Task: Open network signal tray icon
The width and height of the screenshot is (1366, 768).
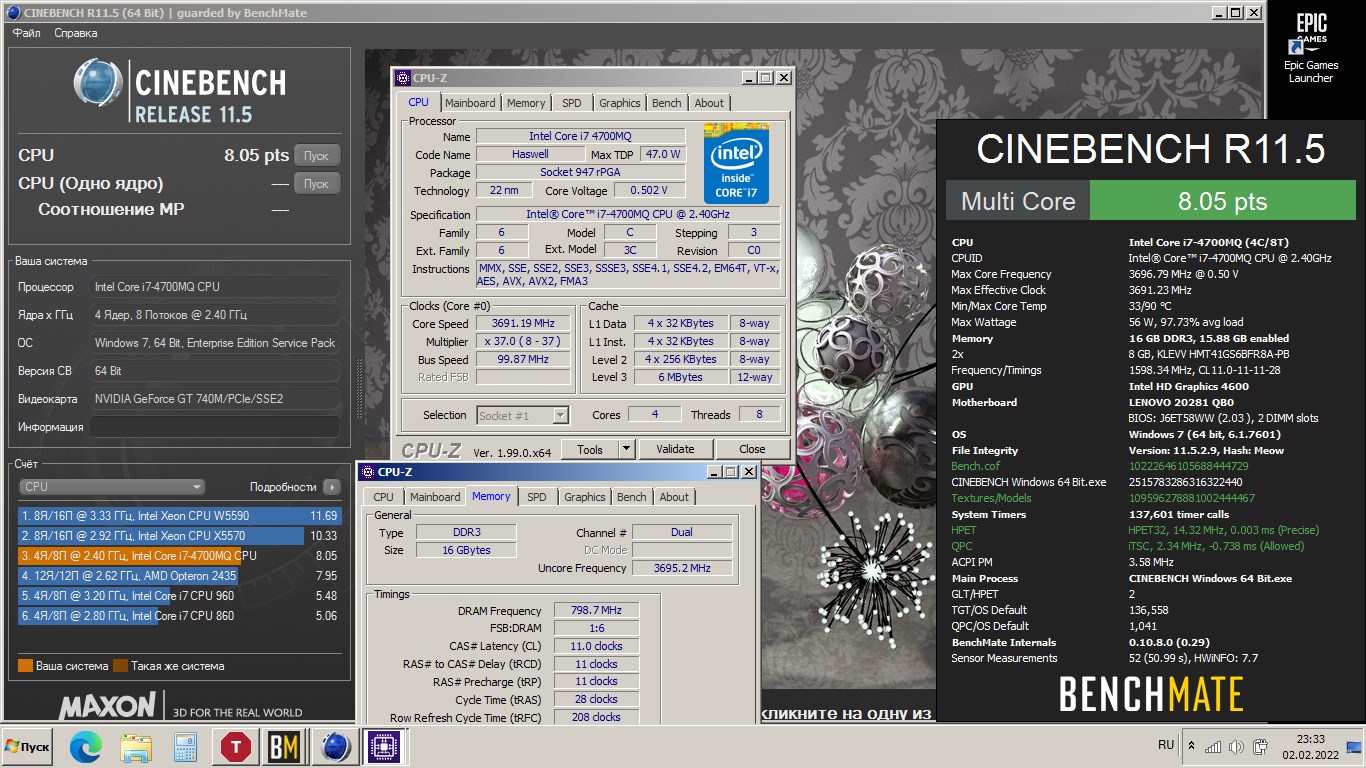Action: pyautogui.click(x=1213, y=747)
